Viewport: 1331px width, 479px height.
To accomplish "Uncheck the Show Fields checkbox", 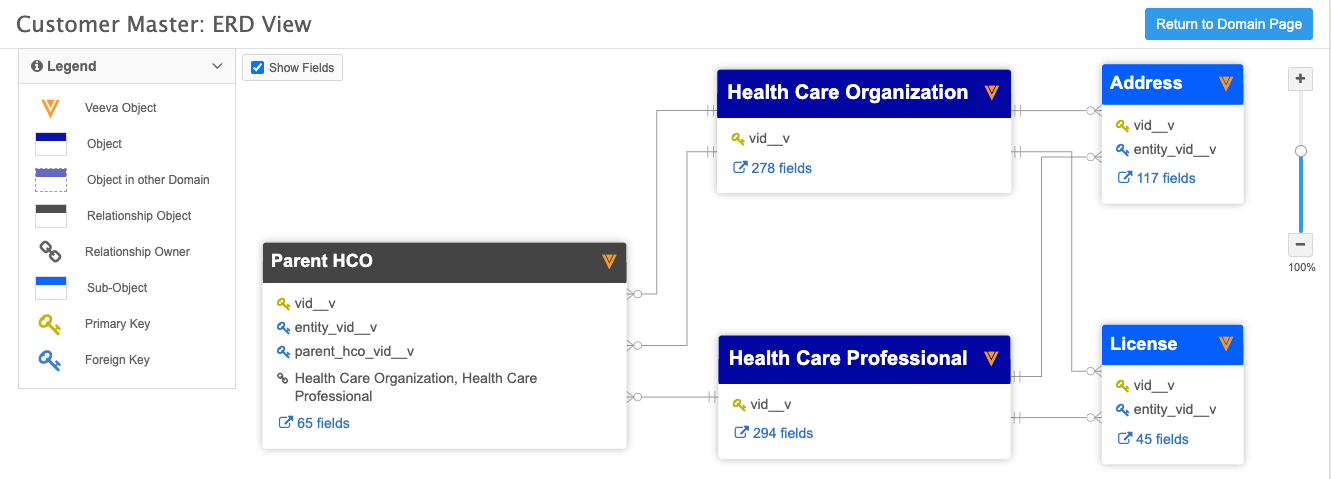I will tap(258, 68).
